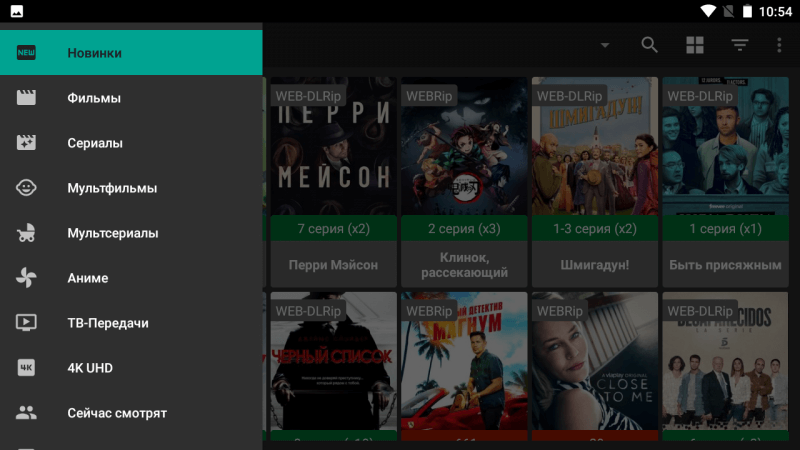Tap WEBRip badge on Клинок poster
This screenshot has height=450, width=800.
tap(429, 95)
